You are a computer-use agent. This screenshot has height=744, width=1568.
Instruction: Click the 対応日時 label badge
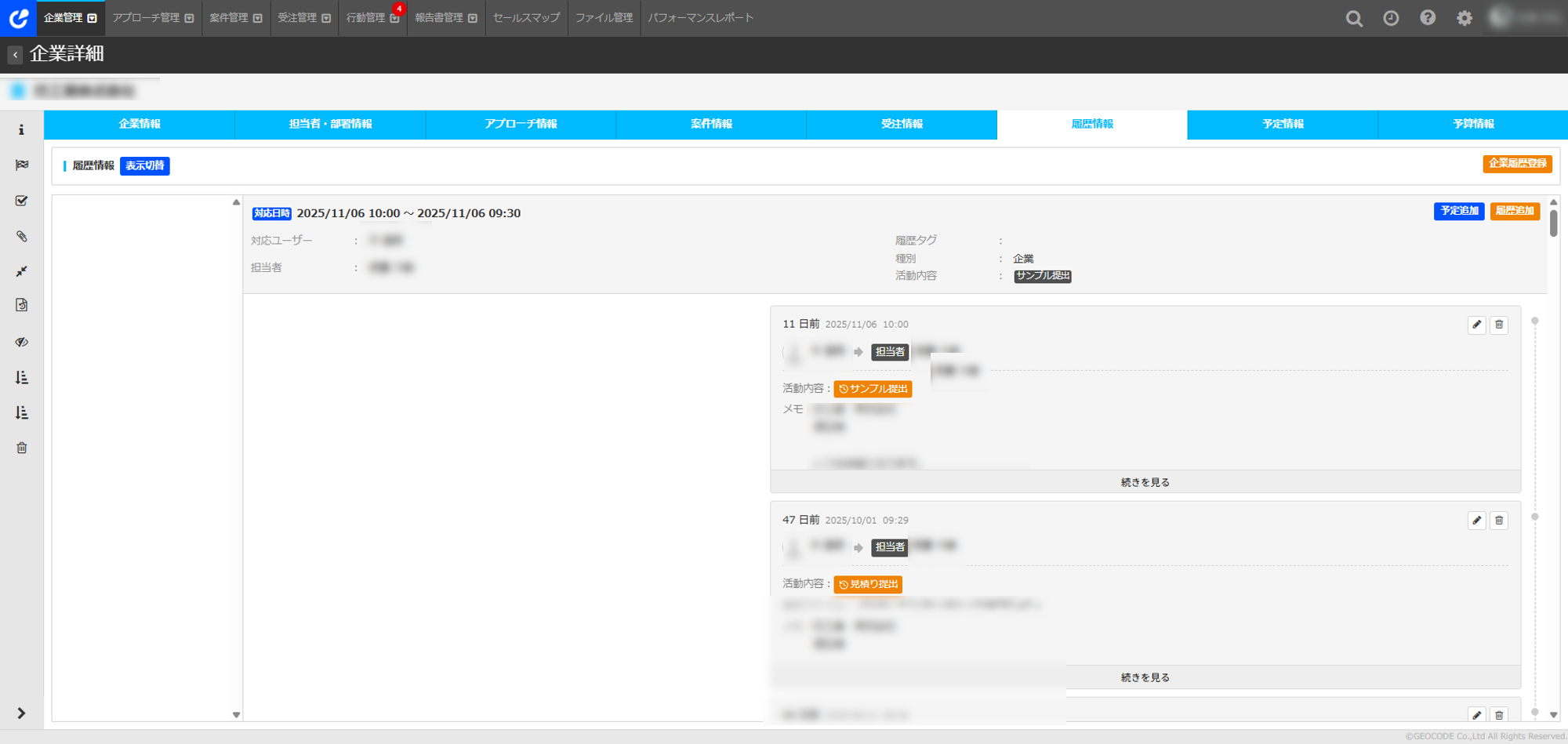(x=272, y=213)
